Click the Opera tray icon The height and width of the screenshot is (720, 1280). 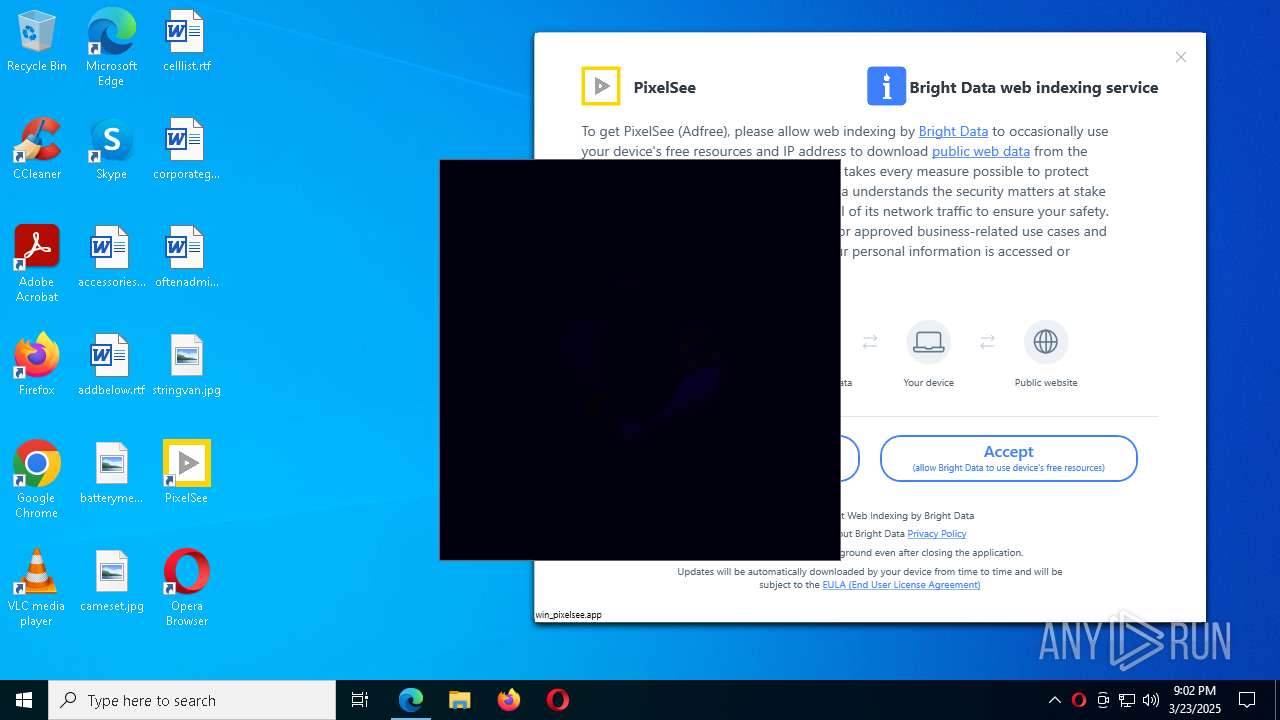coord(1078,700)
